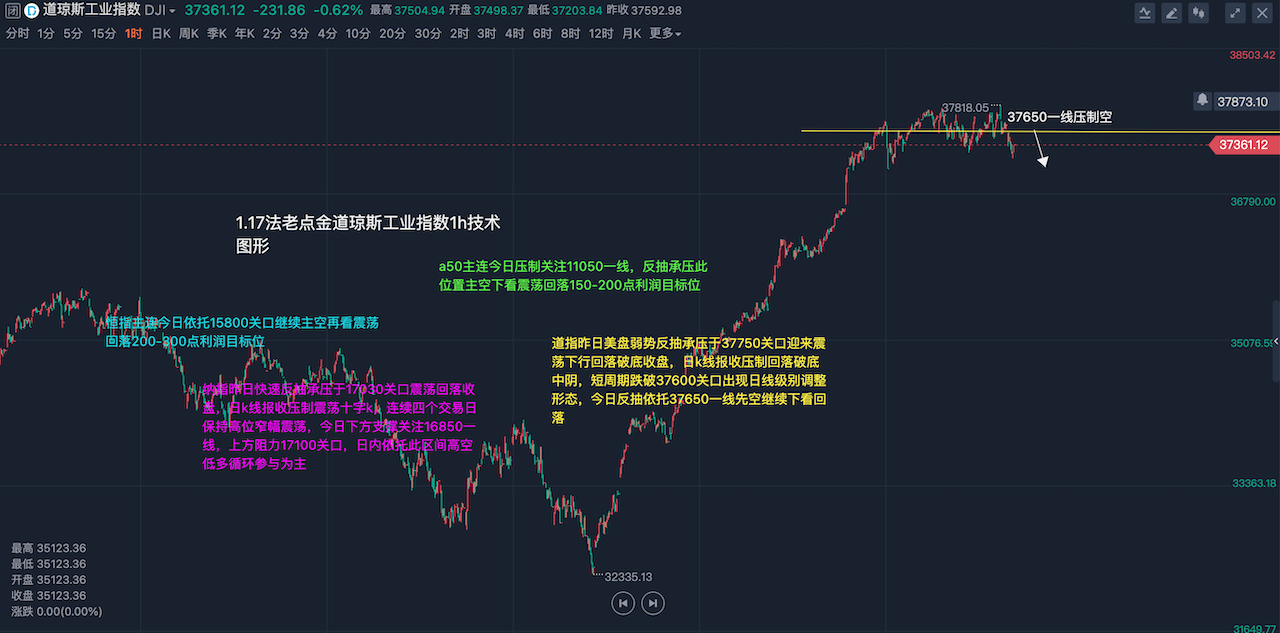Click the 团 icon beside the index name

coord(11,11)
